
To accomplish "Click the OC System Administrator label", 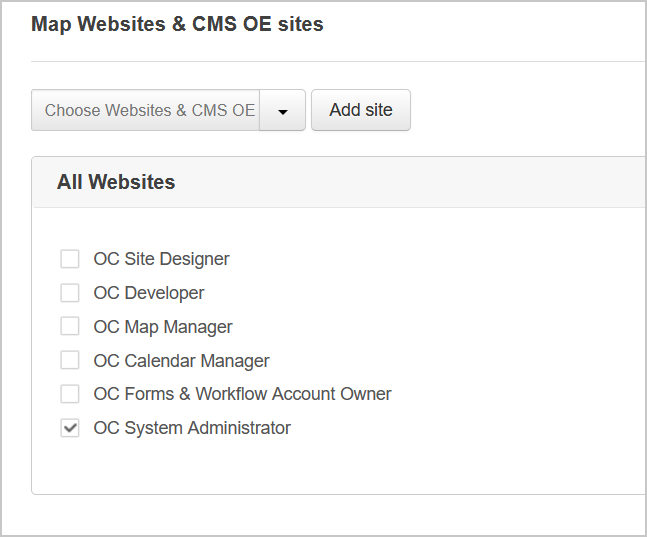I will click(x=192, y=428).
